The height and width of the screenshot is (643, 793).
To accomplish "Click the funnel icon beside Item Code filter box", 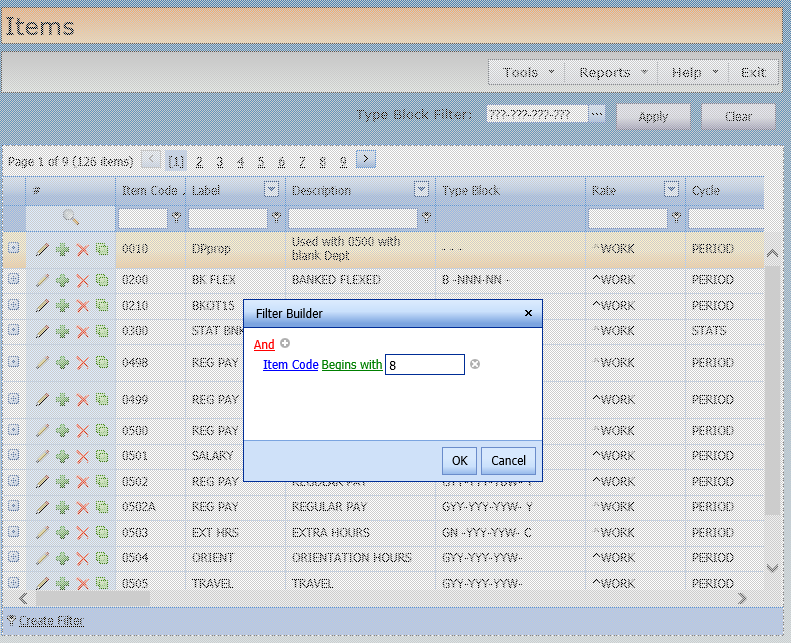I will tap(176, 217).
